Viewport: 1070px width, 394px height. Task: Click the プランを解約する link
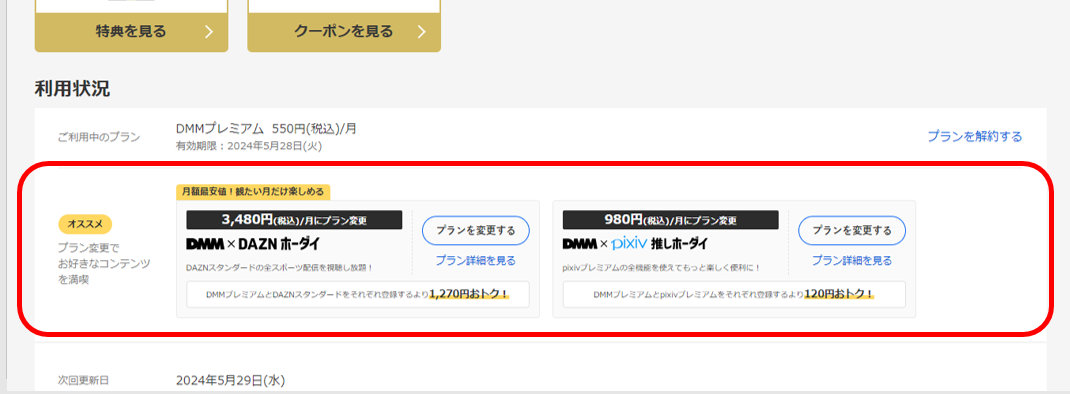(974, 137)
